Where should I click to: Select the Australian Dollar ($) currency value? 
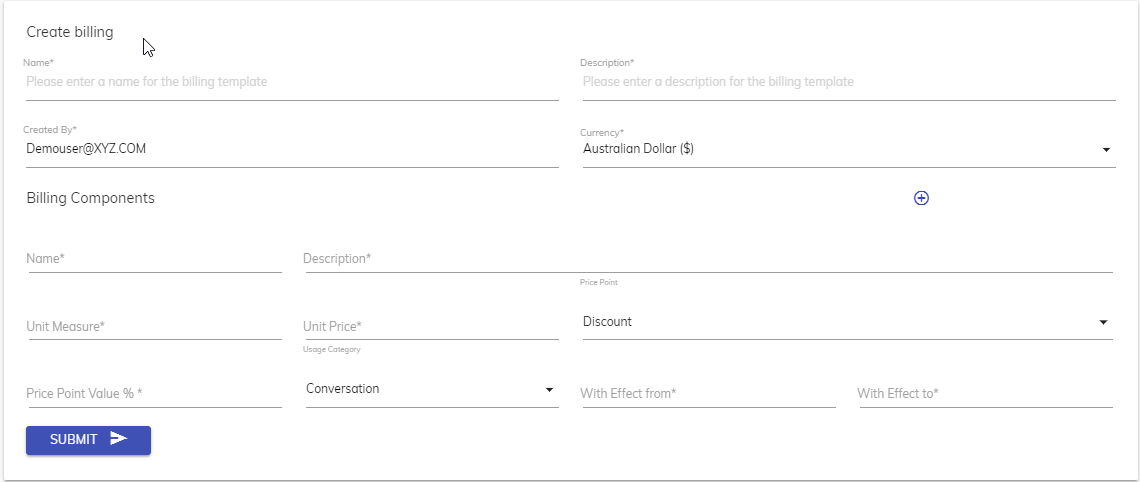639,149
